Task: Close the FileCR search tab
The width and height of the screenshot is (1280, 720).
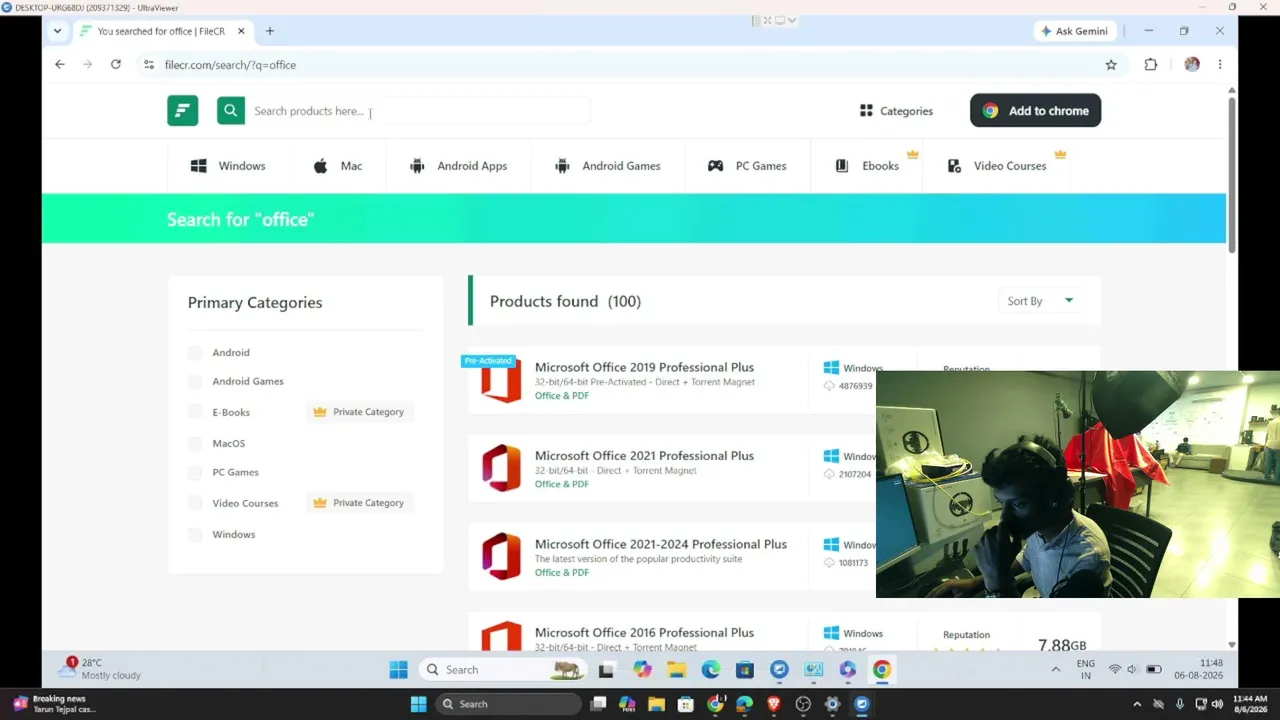Action: coord(241,31)
